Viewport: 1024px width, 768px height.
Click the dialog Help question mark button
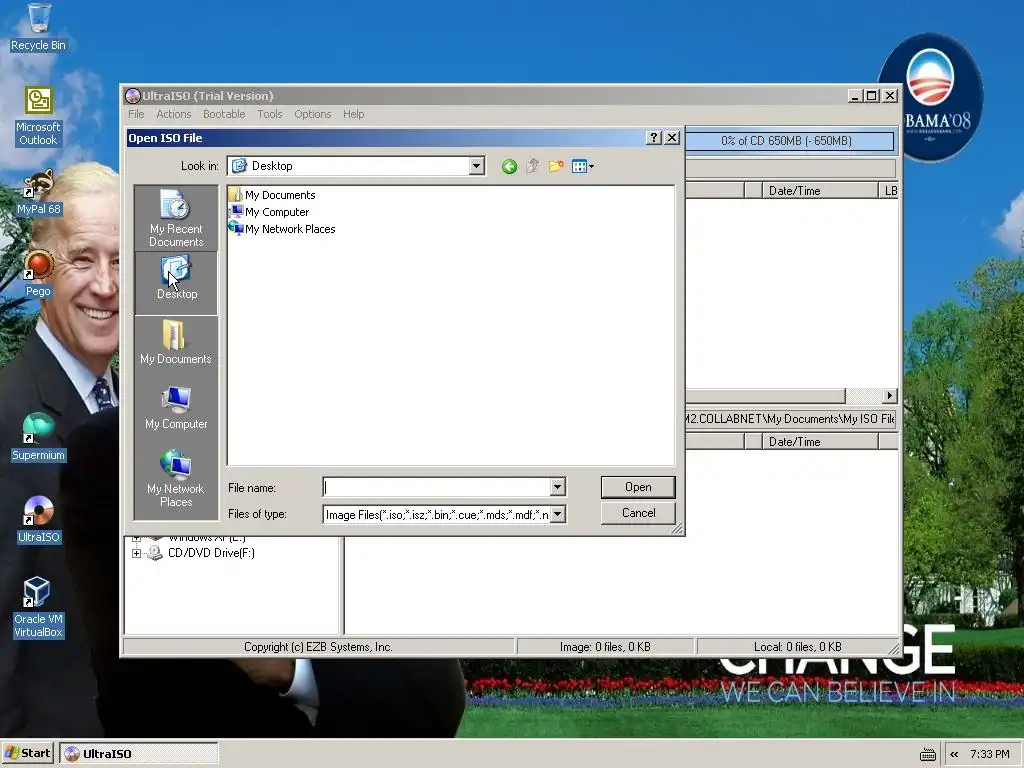coord(653,138)
